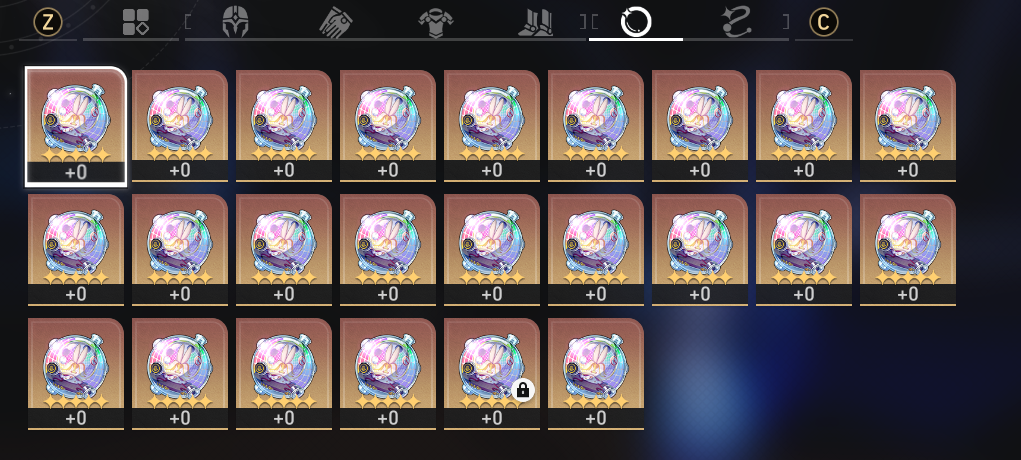Select the first relic in the third row
The width and height of the screenshot is (1021, 460).
click(x=76, y=374)
